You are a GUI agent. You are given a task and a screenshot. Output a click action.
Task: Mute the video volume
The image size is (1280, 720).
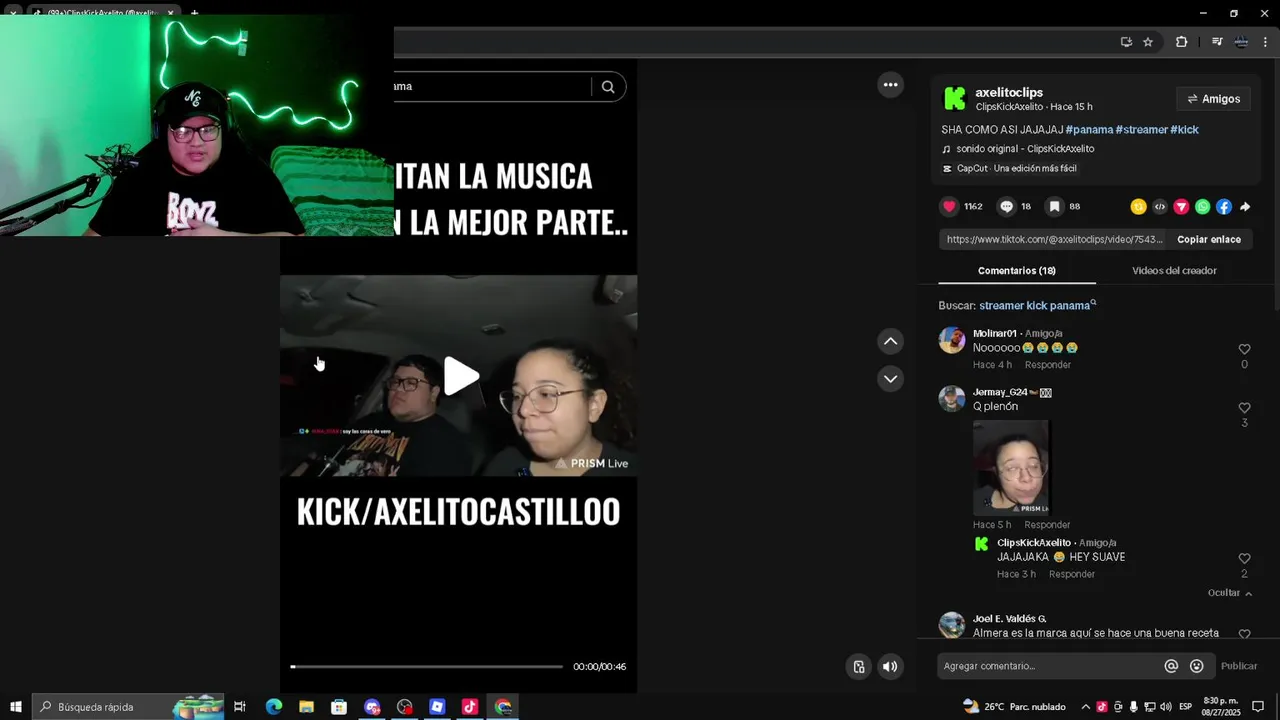(890, 667)
